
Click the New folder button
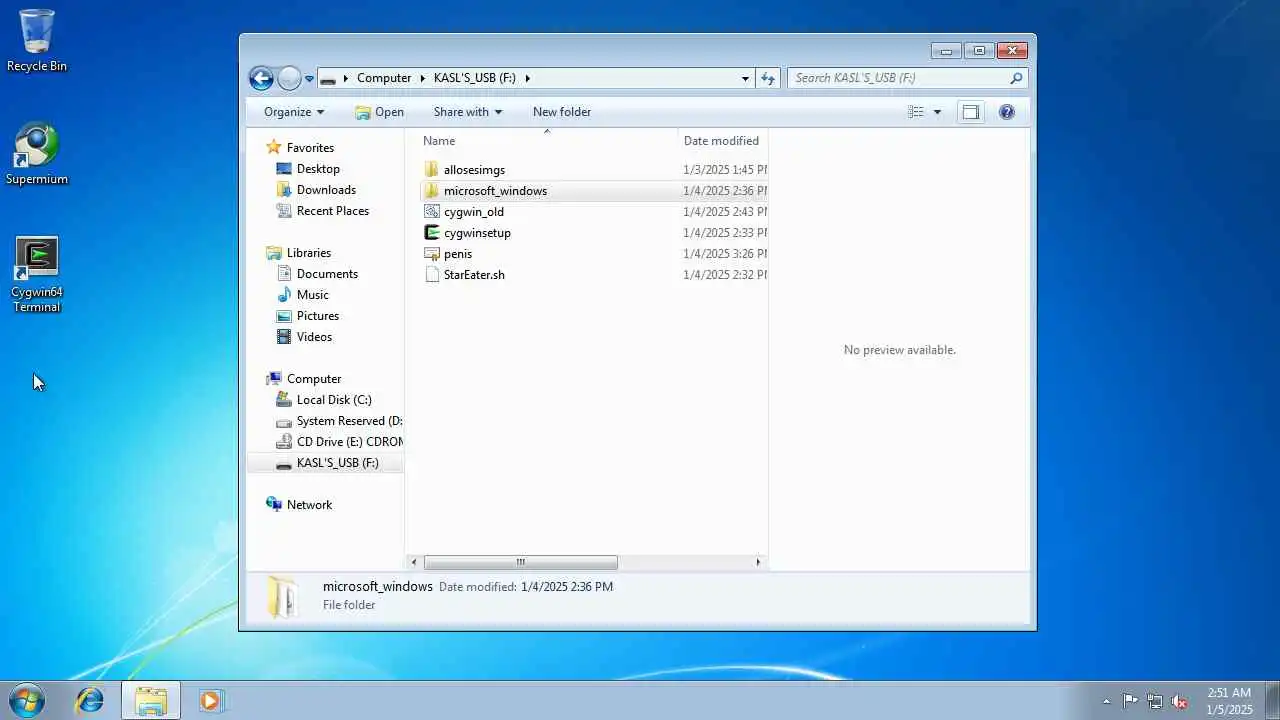(x=562, y=112)
